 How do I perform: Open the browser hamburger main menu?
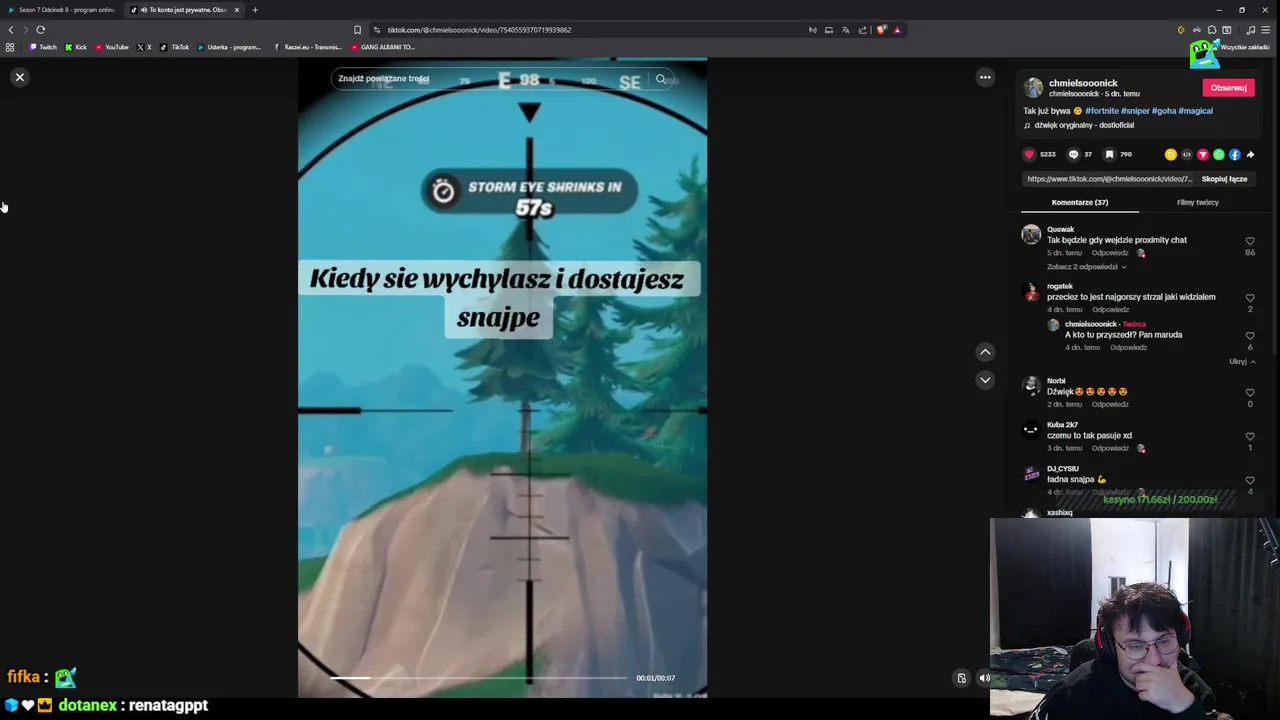[x=1265, y=30]
